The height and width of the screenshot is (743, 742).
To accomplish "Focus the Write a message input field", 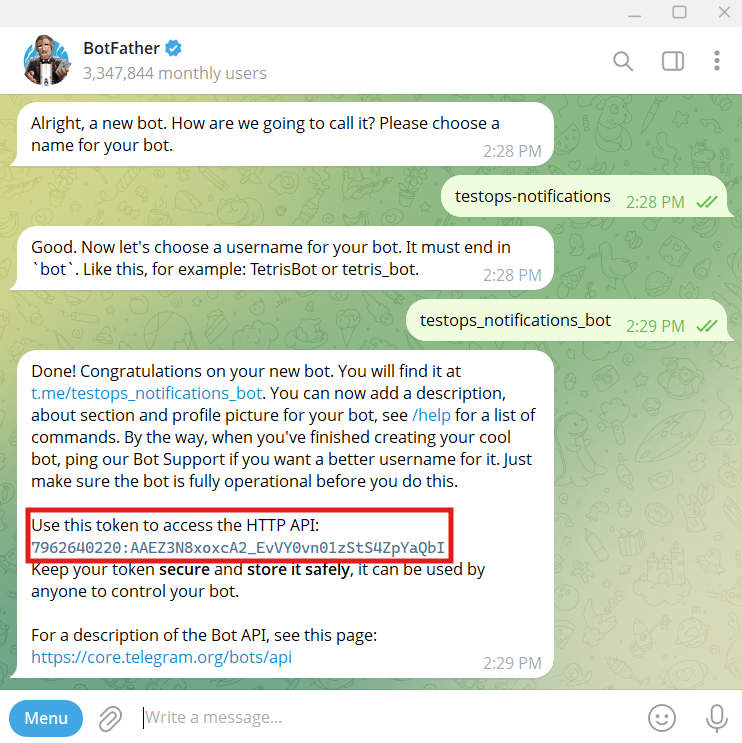I will 389,717.
